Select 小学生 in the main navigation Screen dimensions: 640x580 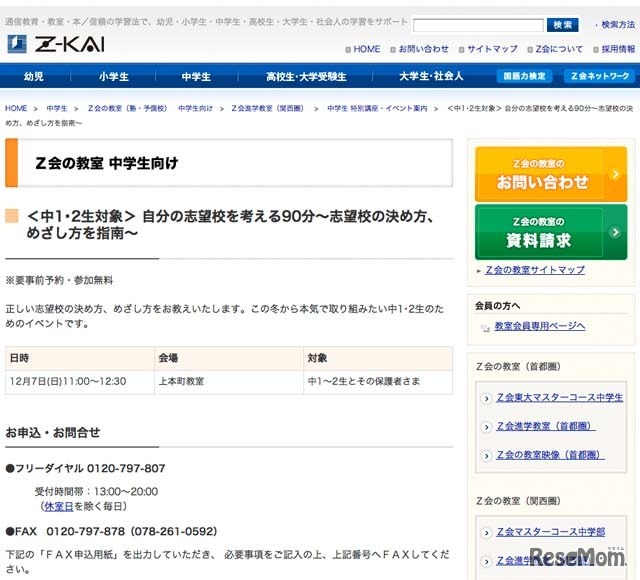[x=113, y=76]
